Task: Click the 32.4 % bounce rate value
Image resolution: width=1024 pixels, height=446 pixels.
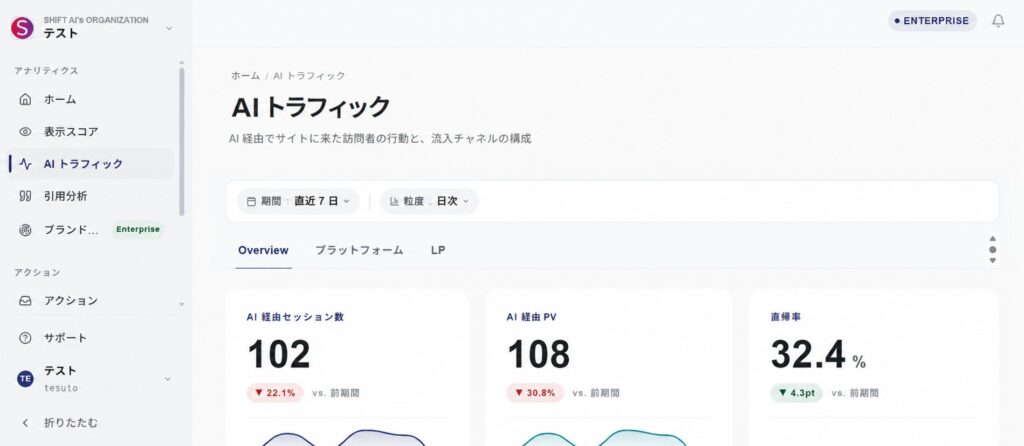Action: pos(819,355)
